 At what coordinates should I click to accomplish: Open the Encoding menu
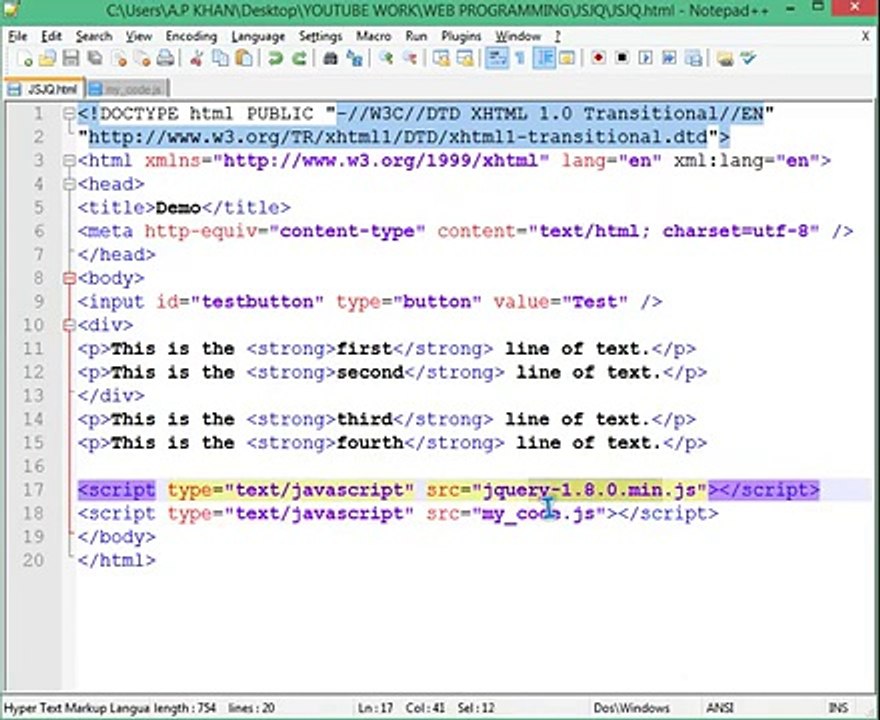coord(191,36)
